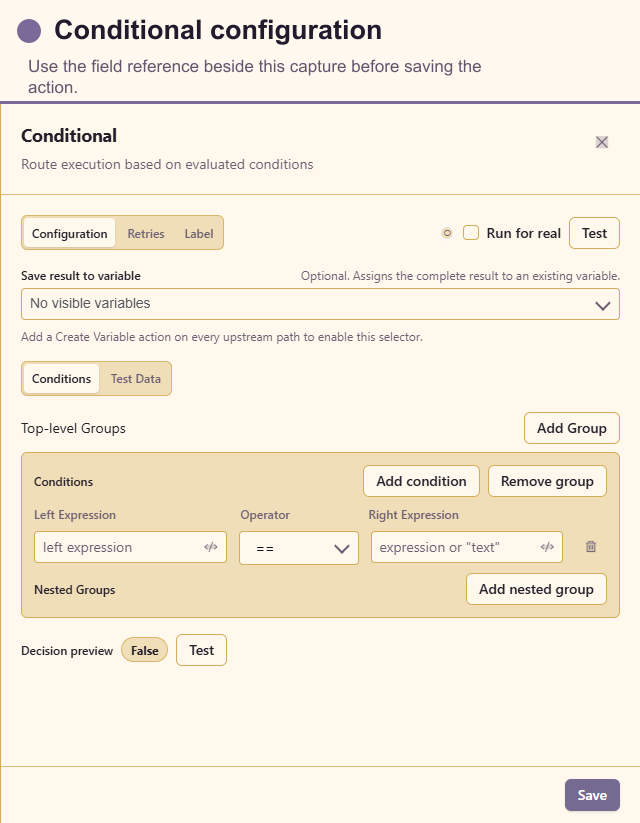This screenshot has width=640, height=823.
Task: Click the Add condition button
Action: pos(421,481)
